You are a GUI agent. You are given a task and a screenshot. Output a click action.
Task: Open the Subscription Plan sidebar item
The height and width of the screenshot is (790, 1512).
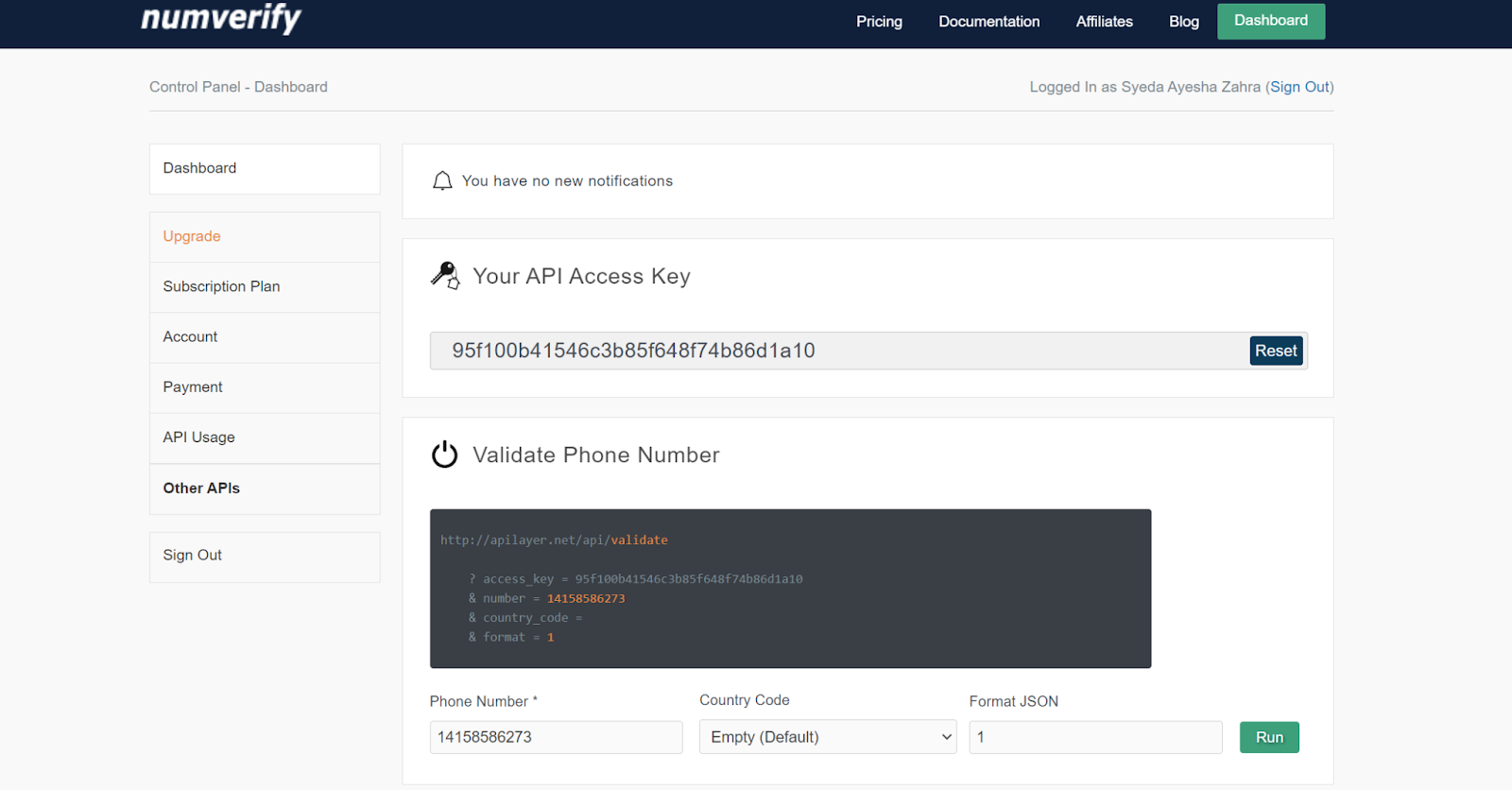265,286
